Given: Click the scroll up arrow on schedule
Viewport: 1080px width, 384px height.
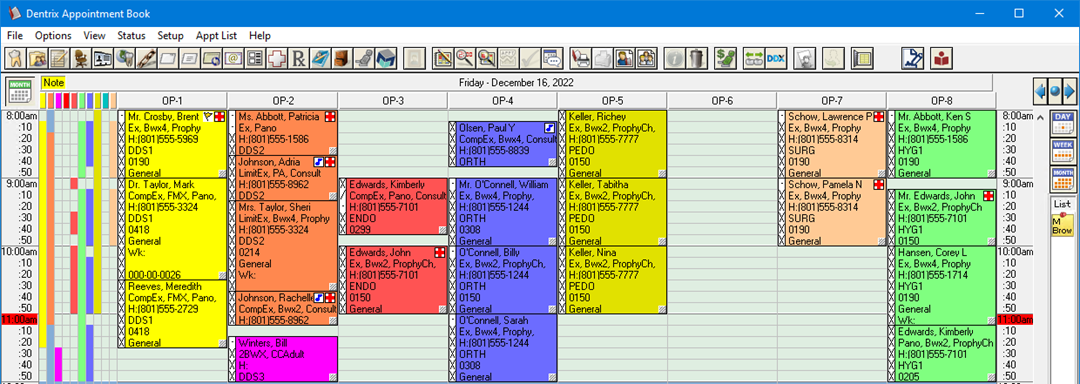Looking at the screenshot, I should [1040, 116].
